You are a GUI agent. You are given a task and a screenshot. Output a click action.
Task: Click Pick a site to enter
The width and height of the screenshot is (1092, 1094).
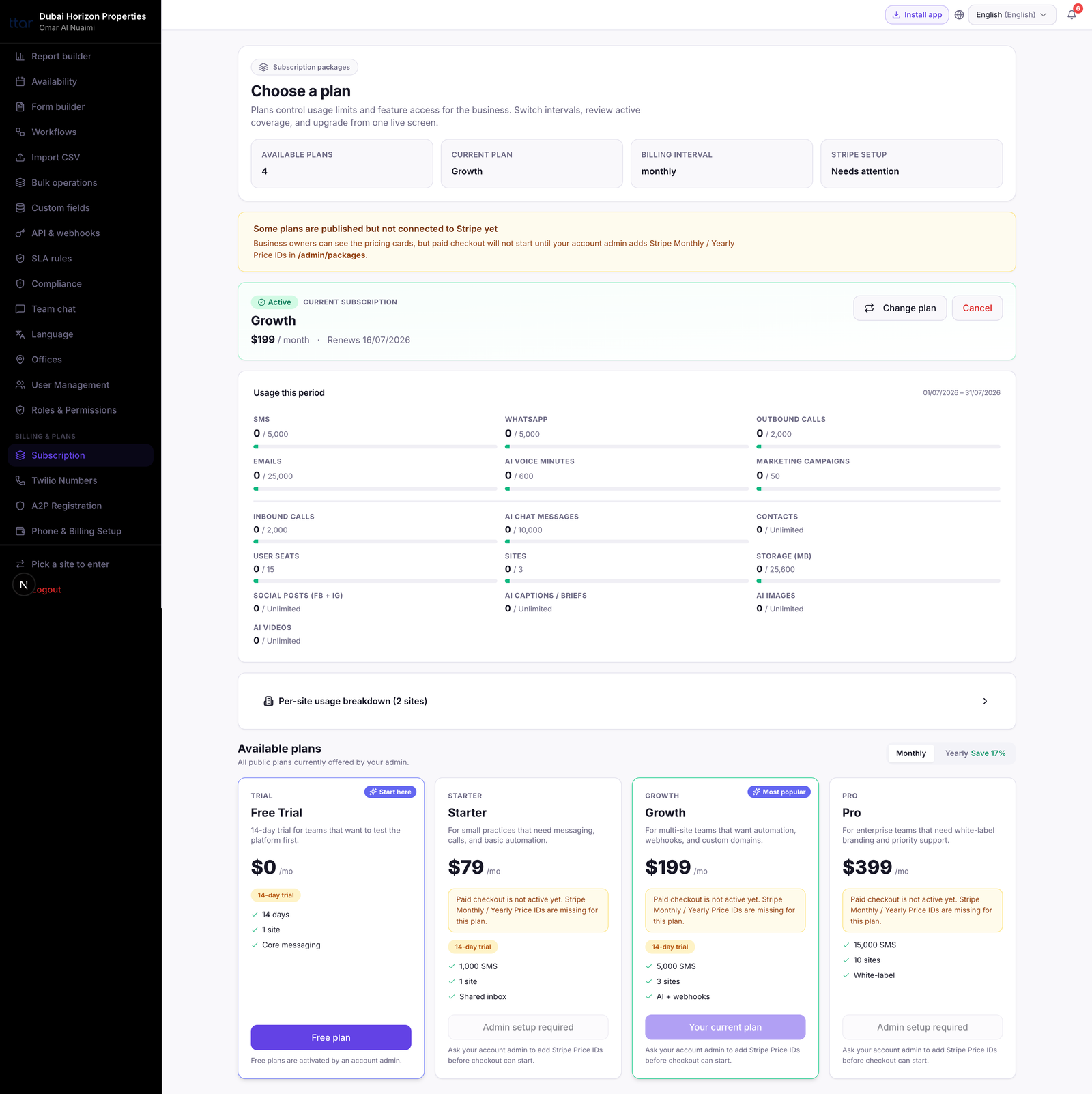[x=81, y=564]
